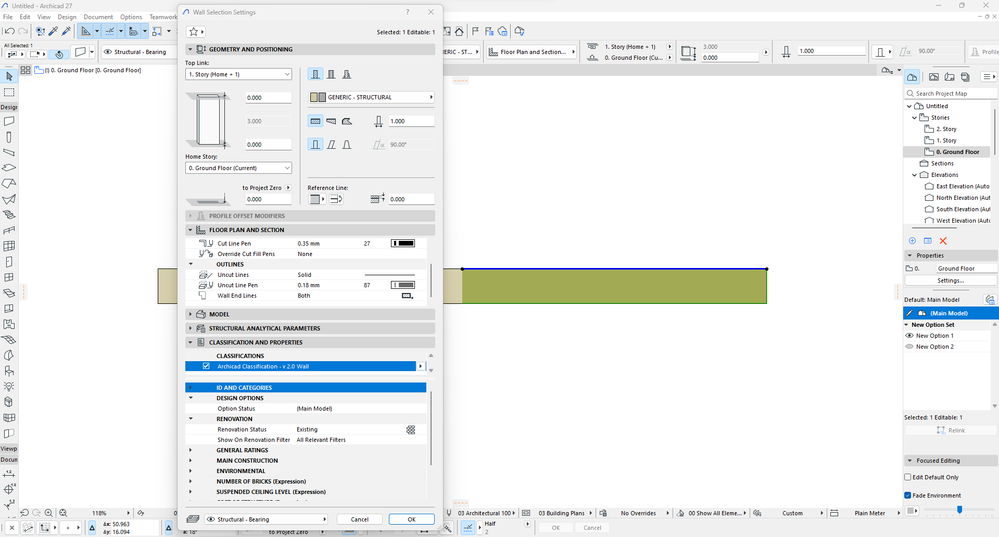Open the Generic - Structural building material selector
The height and width of the screenshot is (537, 999).
pyautogui.click(x=371, y=97)
